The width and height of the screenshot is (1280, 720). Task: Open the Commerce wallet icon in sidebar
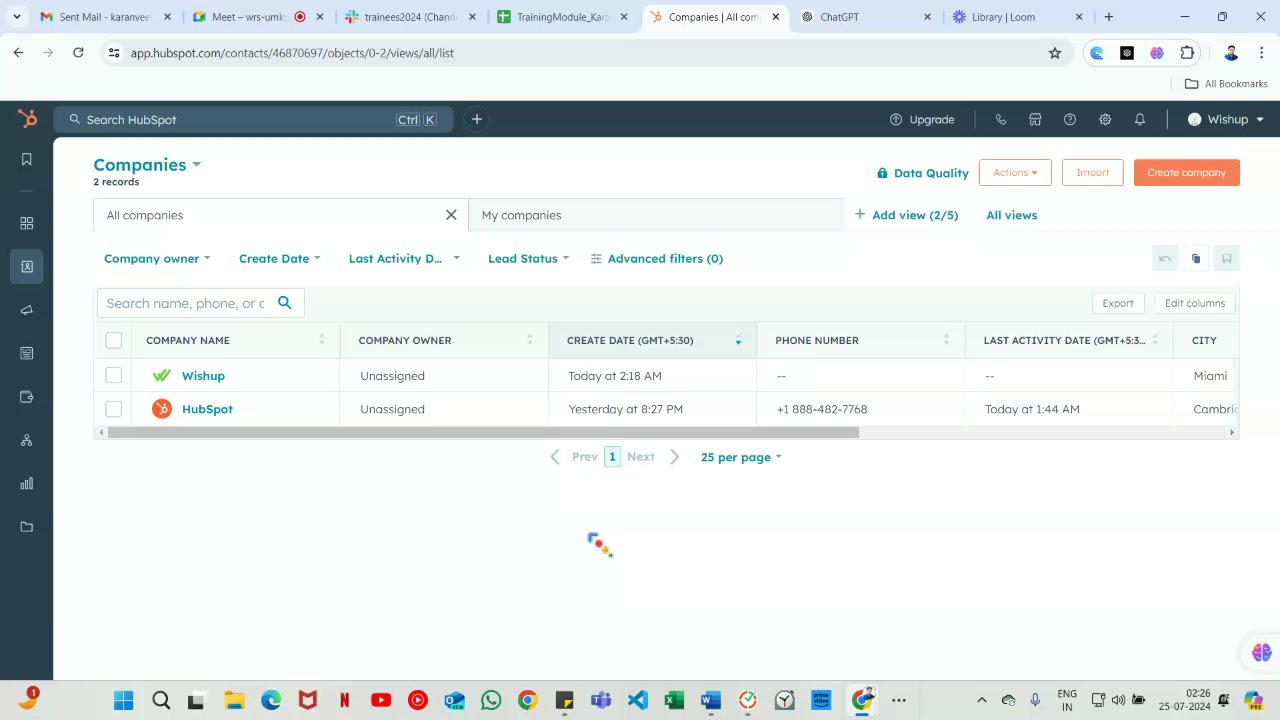tap(27, 397)
